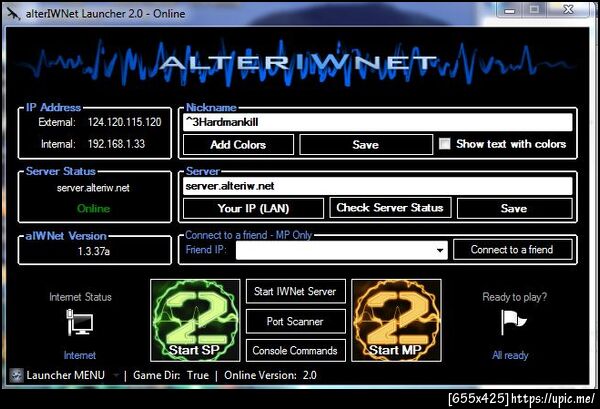
Task: Click Start IWNet Server button
Action: pos(295,292)
